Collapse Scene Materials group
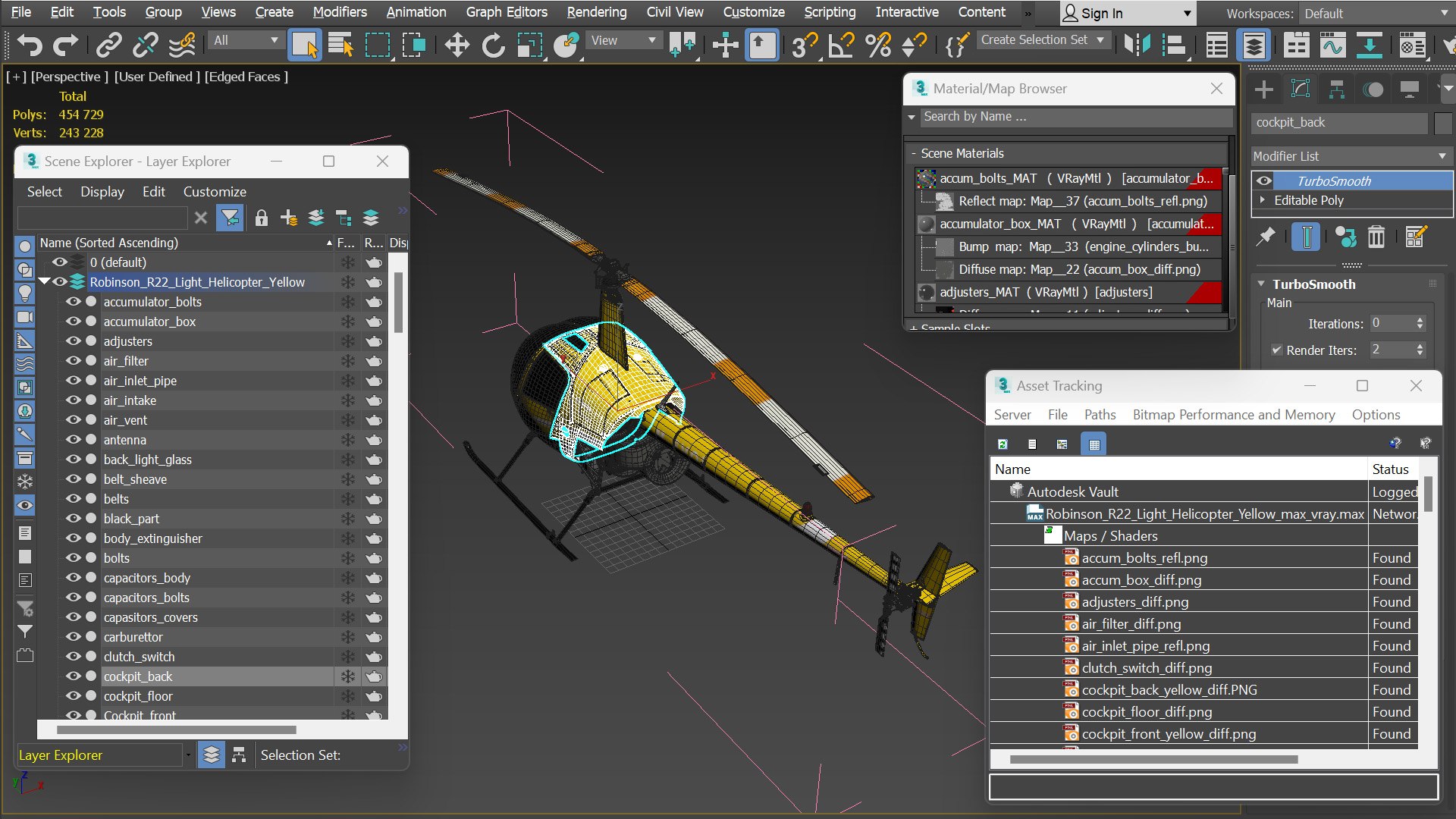This screenshot has width=1456, height=819. tap(914, 153)
